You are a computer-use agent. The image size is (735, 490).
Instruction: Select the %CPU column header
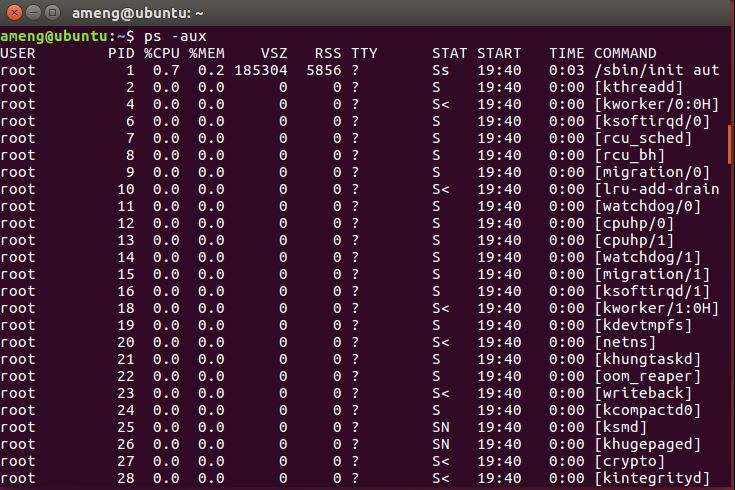[162, 53]
